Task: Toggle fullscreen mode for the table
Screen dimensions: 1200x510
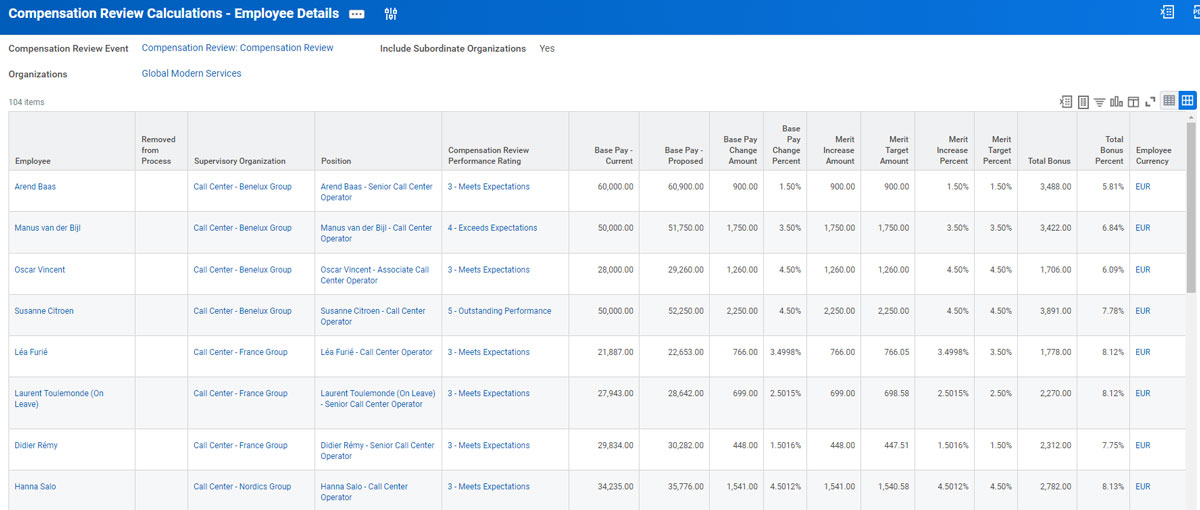Action: click(1150, 102)
